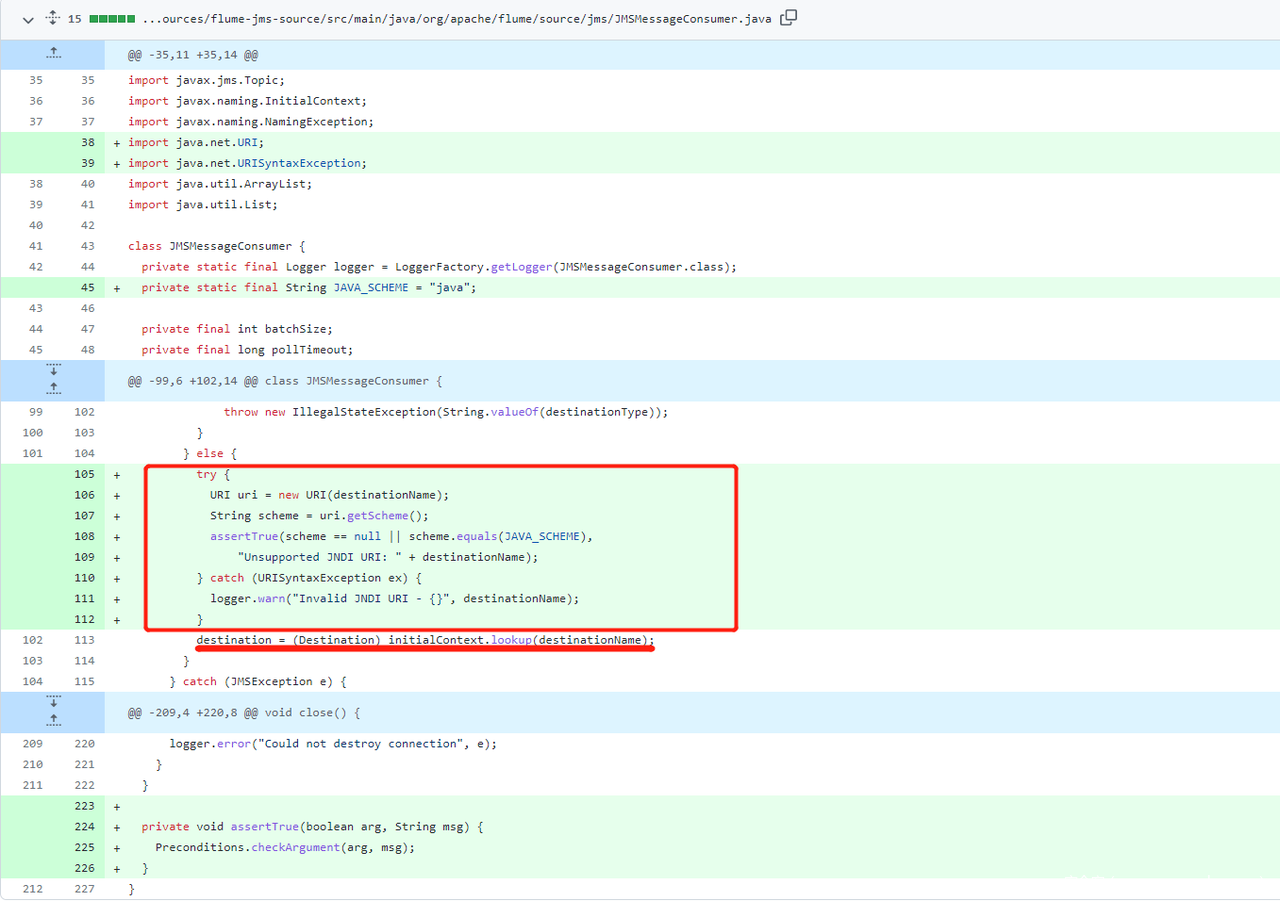Expand down arrow above @@ -99,6 hunk
This screenshot has height=901, width=1280.
coord(53,371)
